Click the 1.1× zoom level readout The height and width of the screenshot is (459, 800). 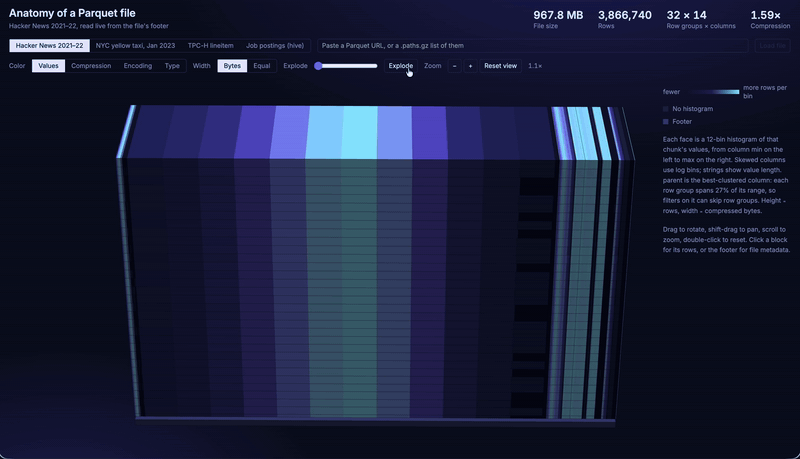(535, 66)
